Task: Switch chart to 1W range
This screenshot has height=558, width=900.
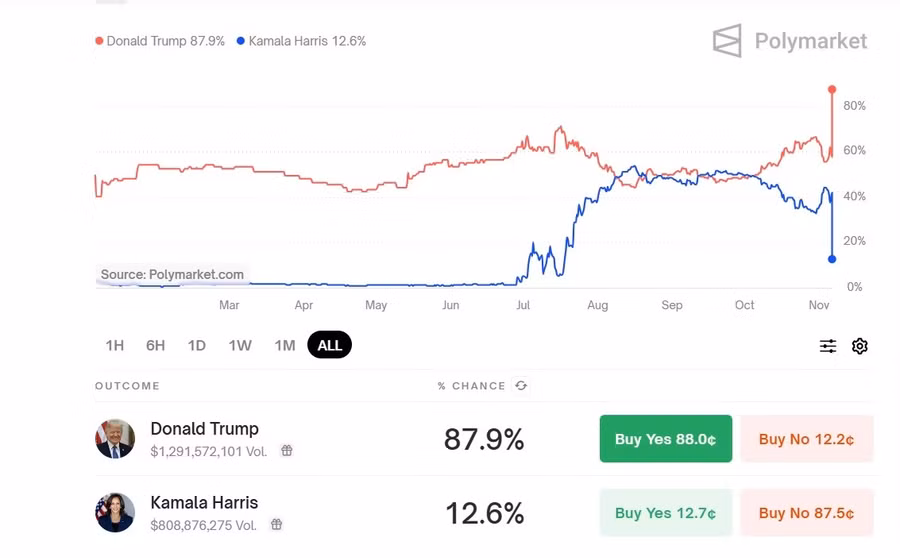Action: [x=240, y=346]
